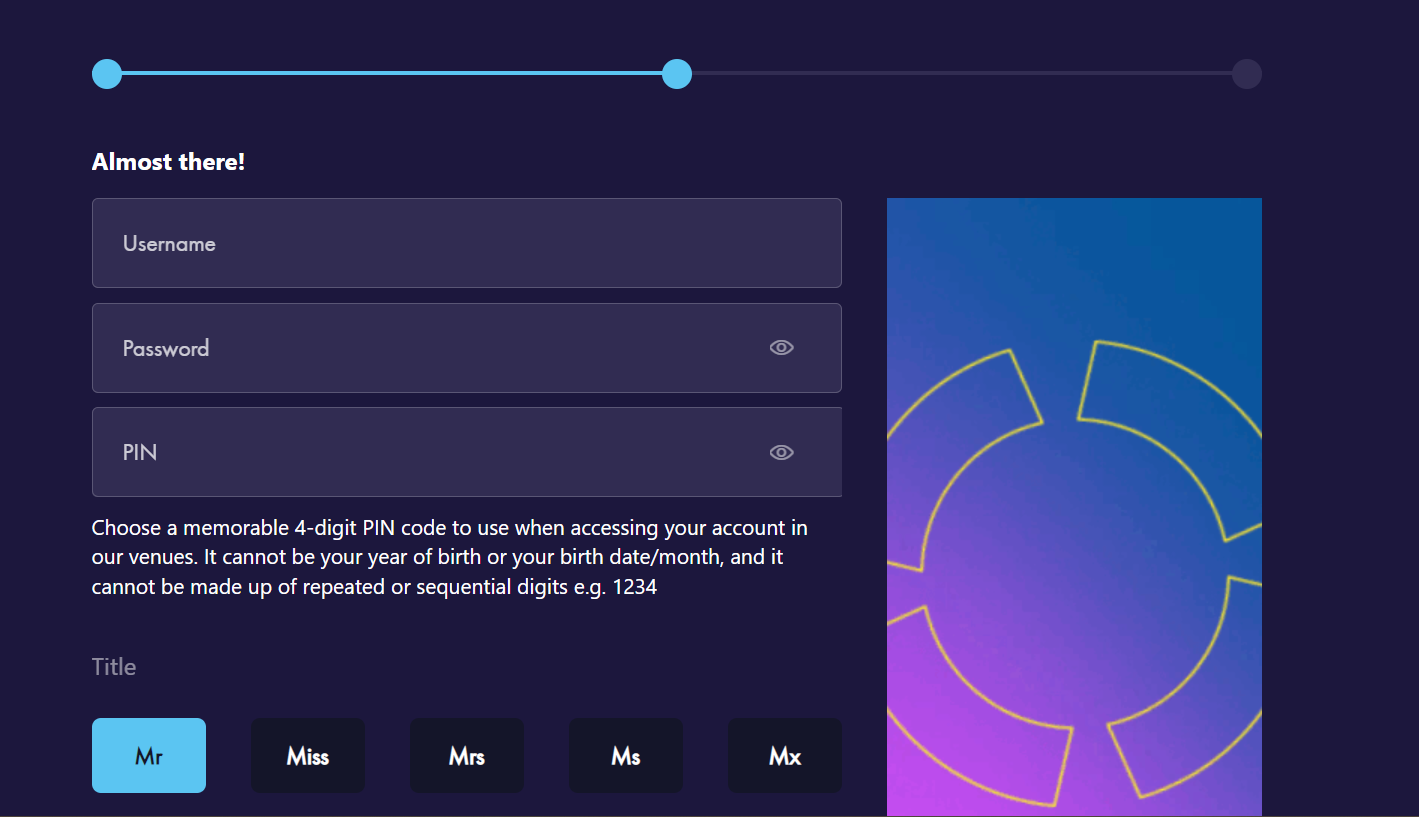
Task: Click the Username input field
Action: 467,243
